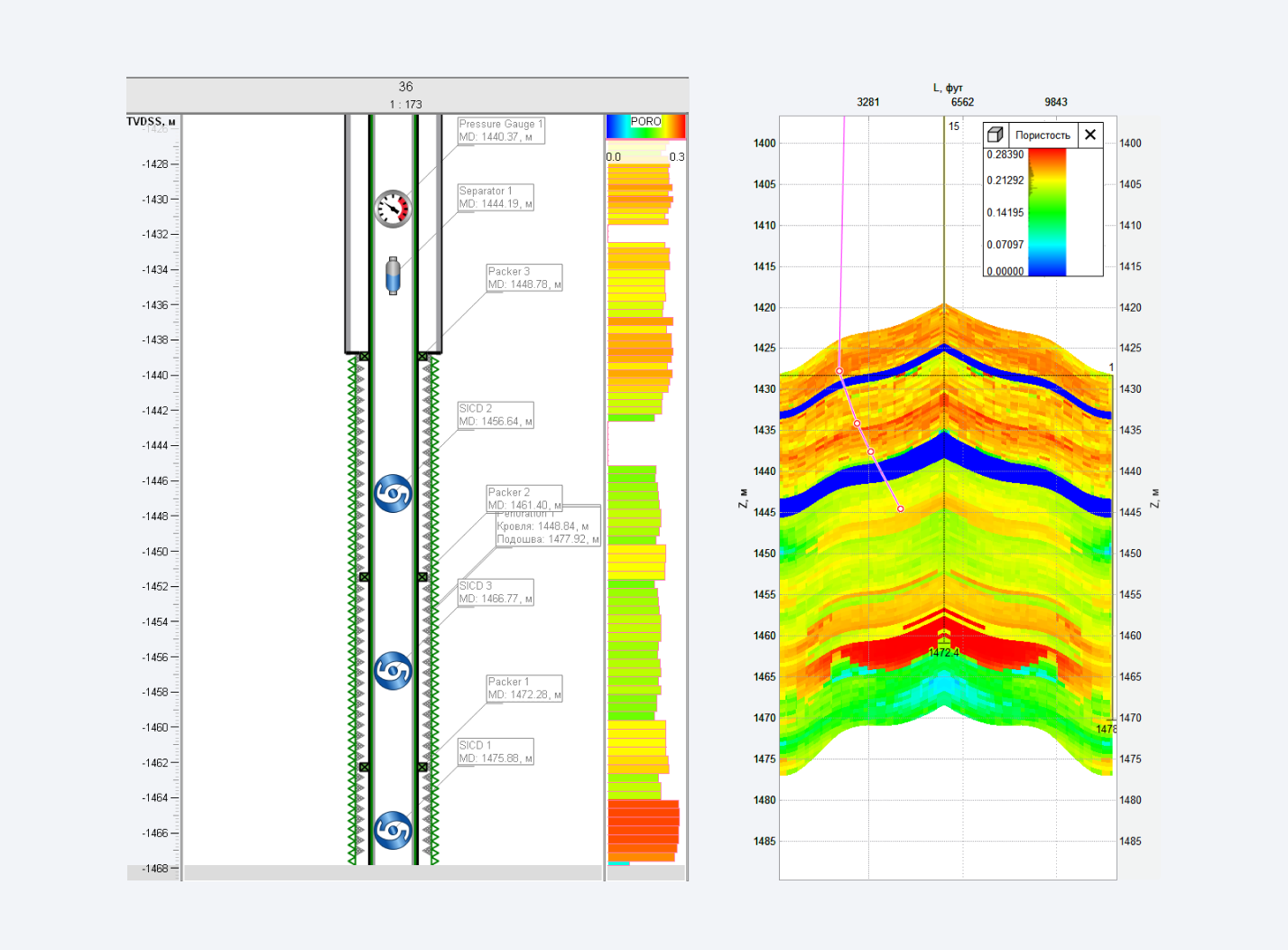Select the lowest pink trajectory endpoint marker
The height and width of the screenshot is (950, 1288).
click(900, 509)
